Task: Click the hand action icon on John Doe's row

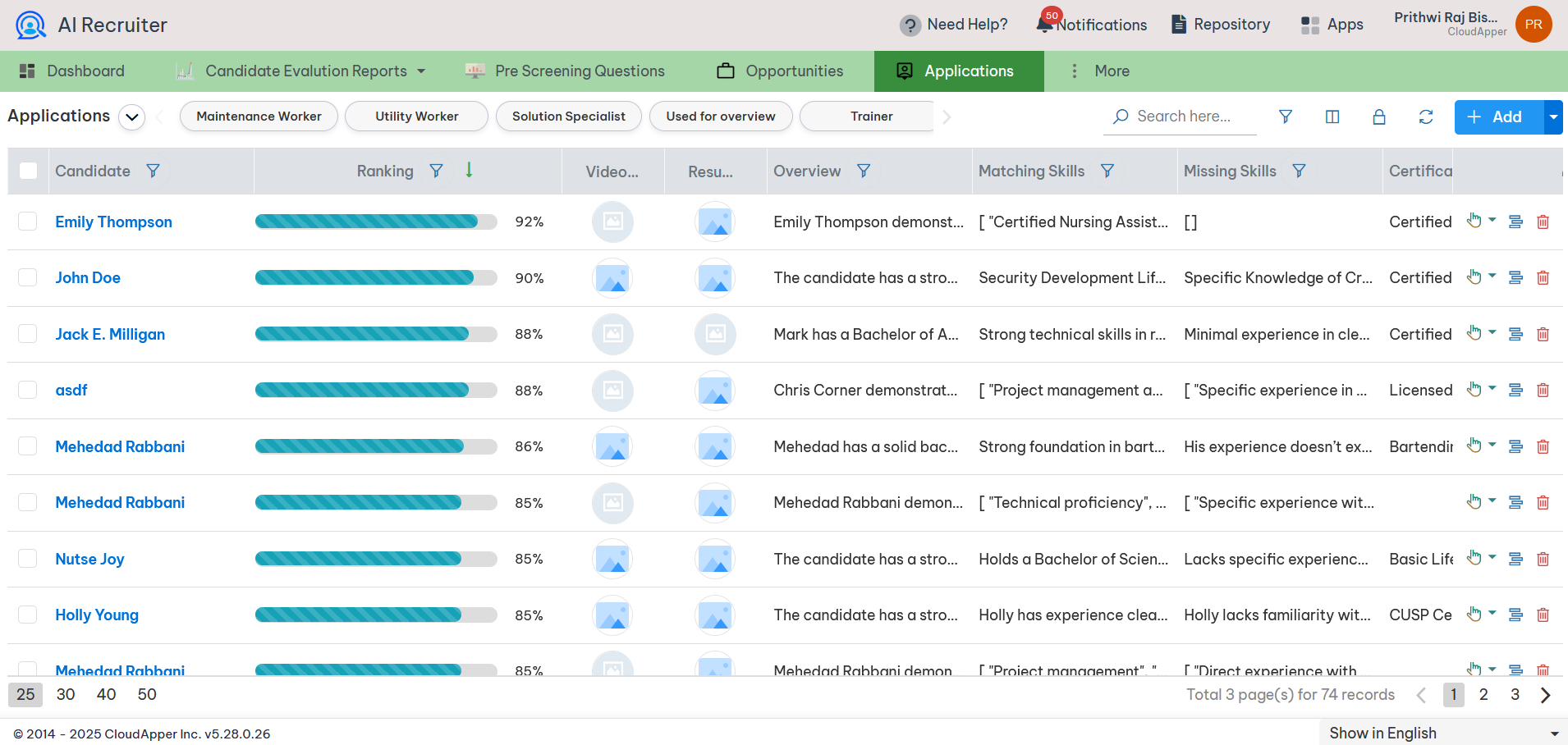Action: [x=1475, y=277]
